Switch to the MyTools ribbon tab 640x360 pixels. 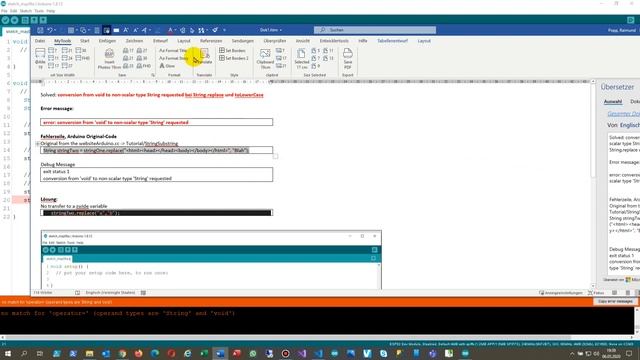click(62, 41)
